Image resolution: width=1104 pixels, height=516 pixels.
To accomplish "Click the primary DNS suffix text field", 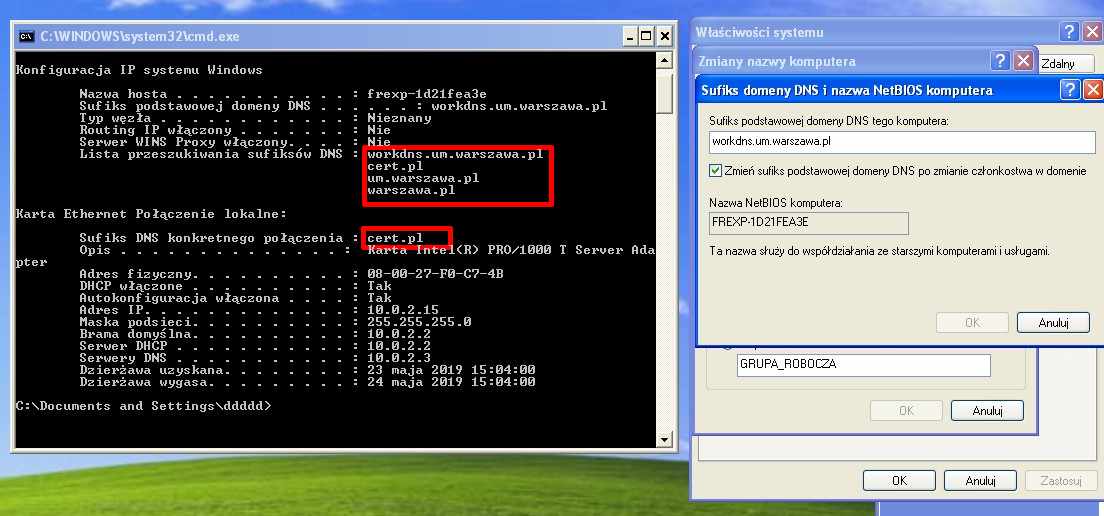I will (902, 142).
